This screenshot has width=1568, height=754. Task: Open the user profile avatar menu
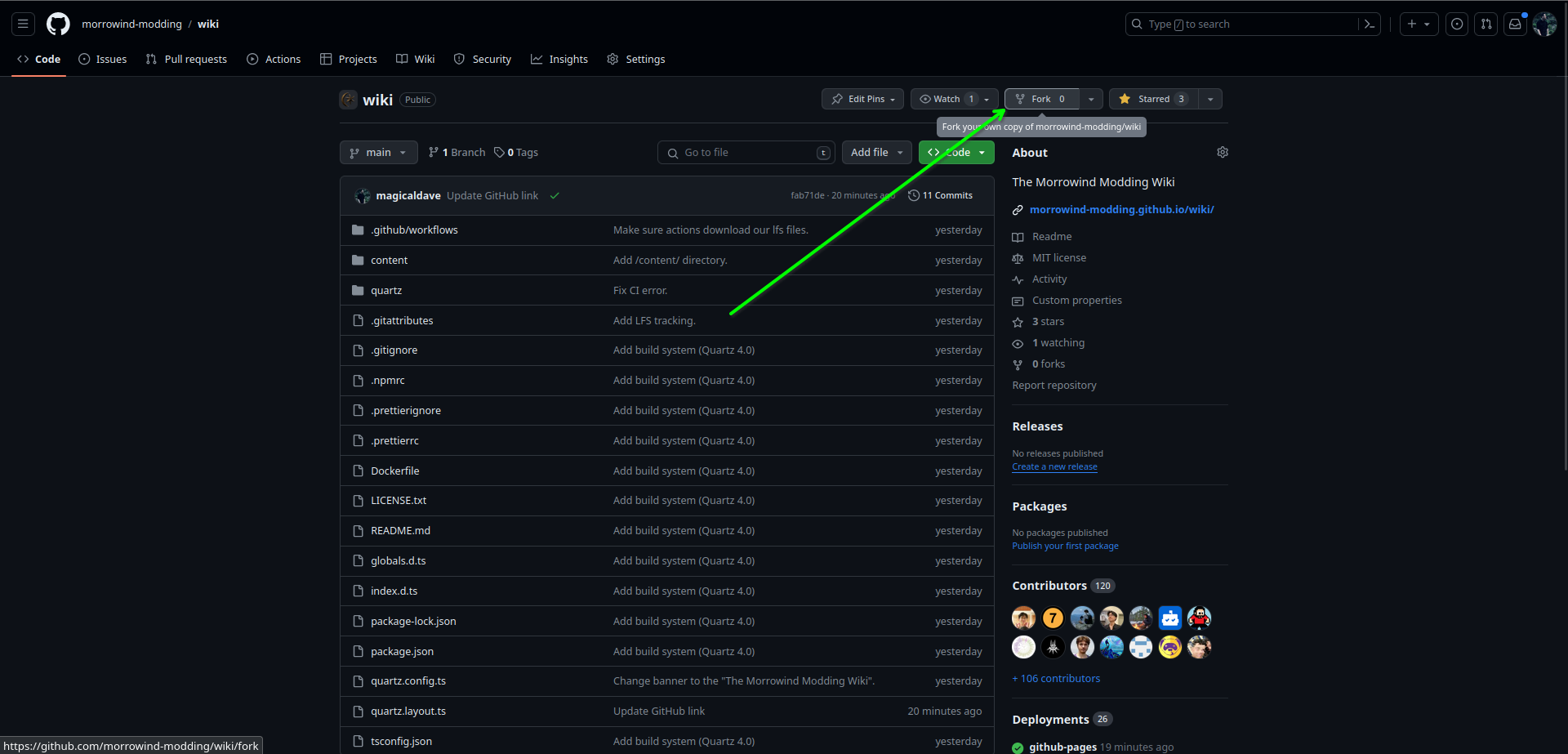point(1544,24)
